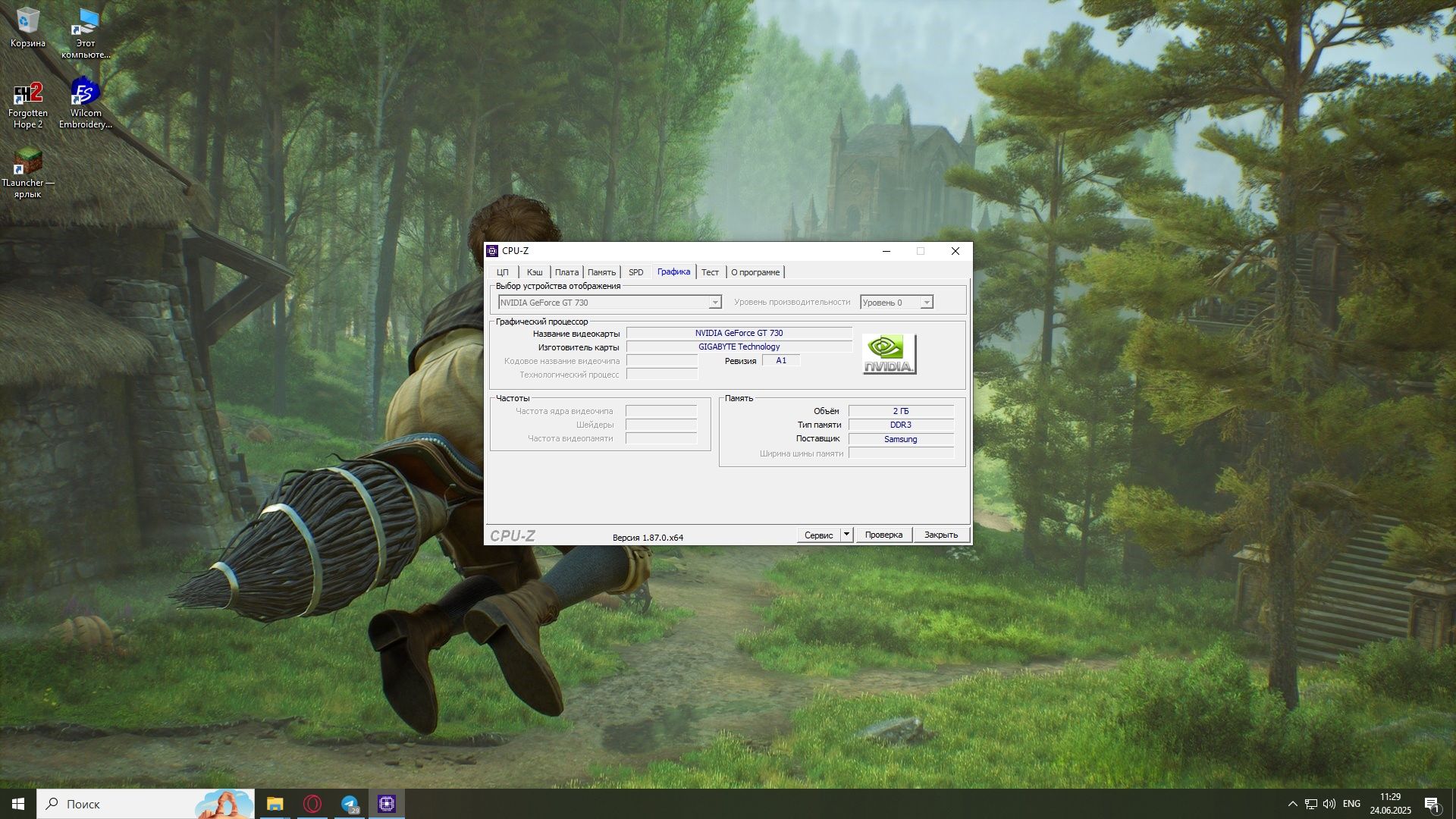Screen dimensions: 1456x819
Task: Switch to the ЦП tab
Action: [503, 272]
